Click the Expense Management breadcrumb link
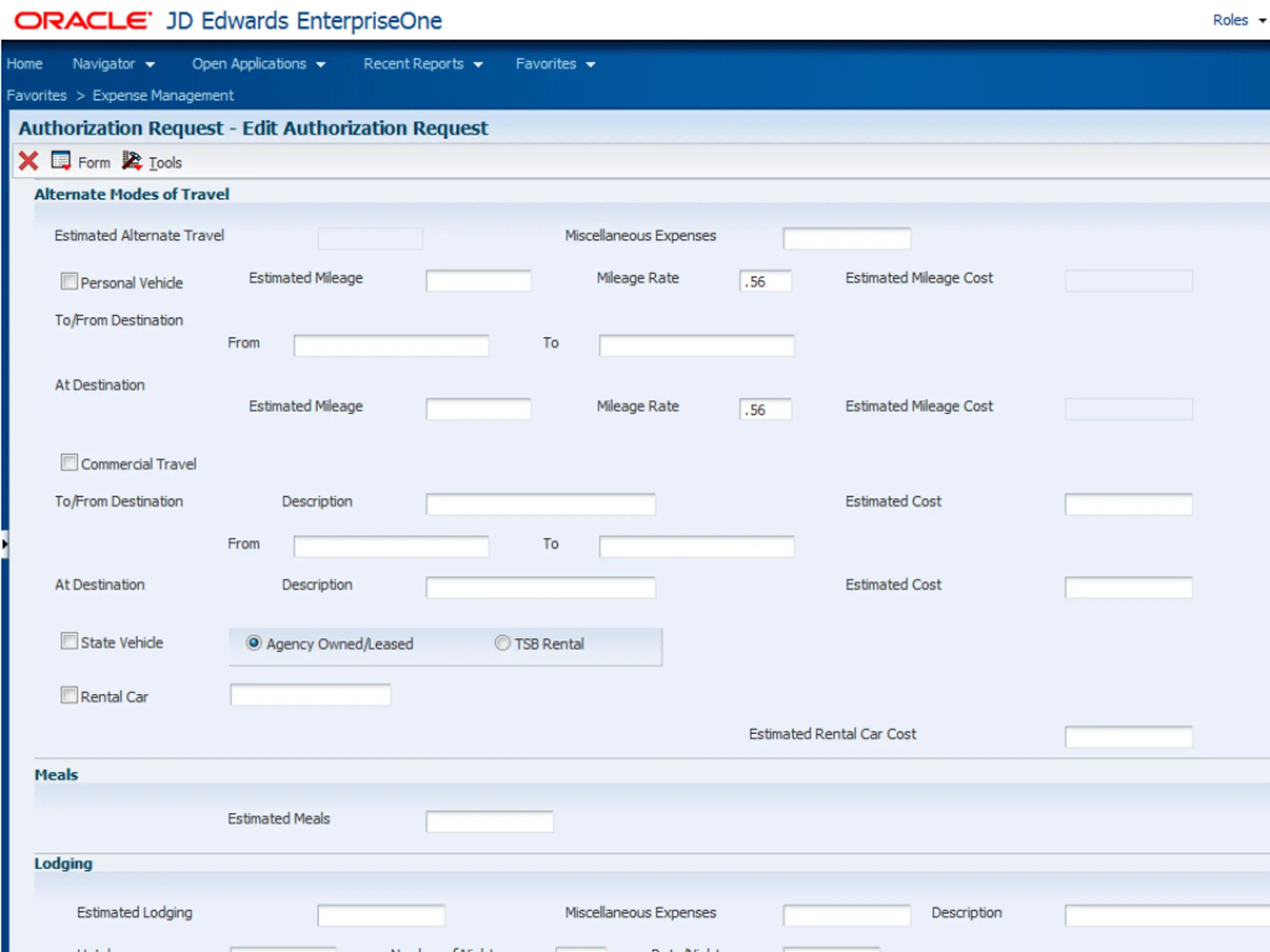Image resolution: width=1270 pixels, height=952 pixels. click(x=163, y=95)
